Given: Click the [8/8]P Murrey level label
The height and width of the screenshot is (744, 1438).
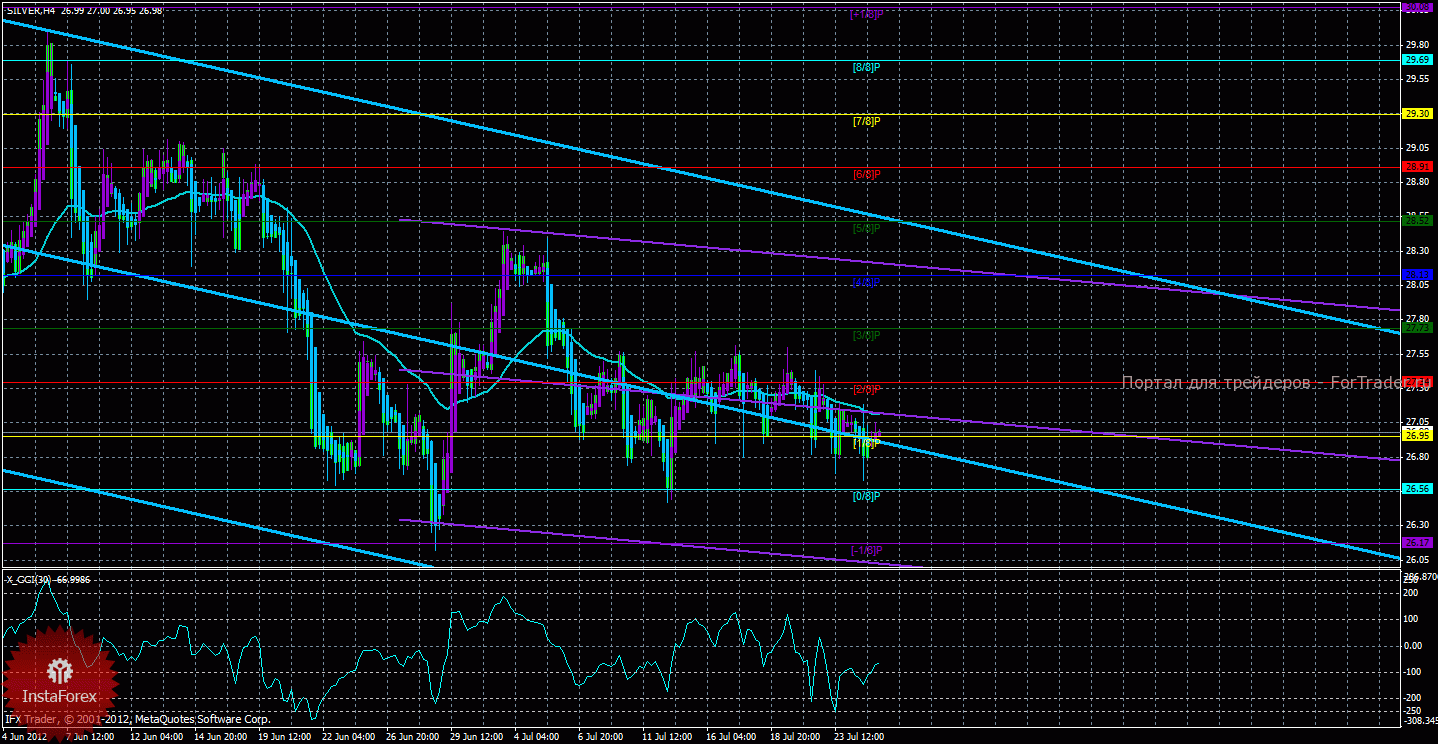Looking at the screenshot, I should point(866,67).
